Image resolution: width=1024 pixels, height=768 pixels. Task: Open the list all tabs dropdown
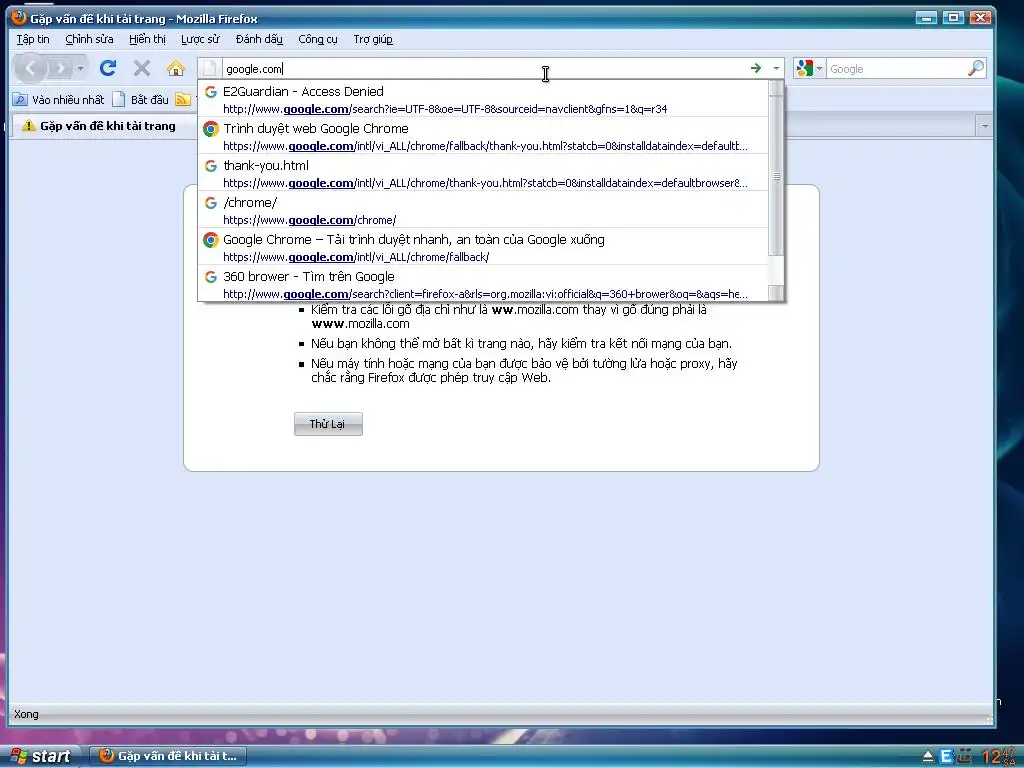[x=984, y=125]
